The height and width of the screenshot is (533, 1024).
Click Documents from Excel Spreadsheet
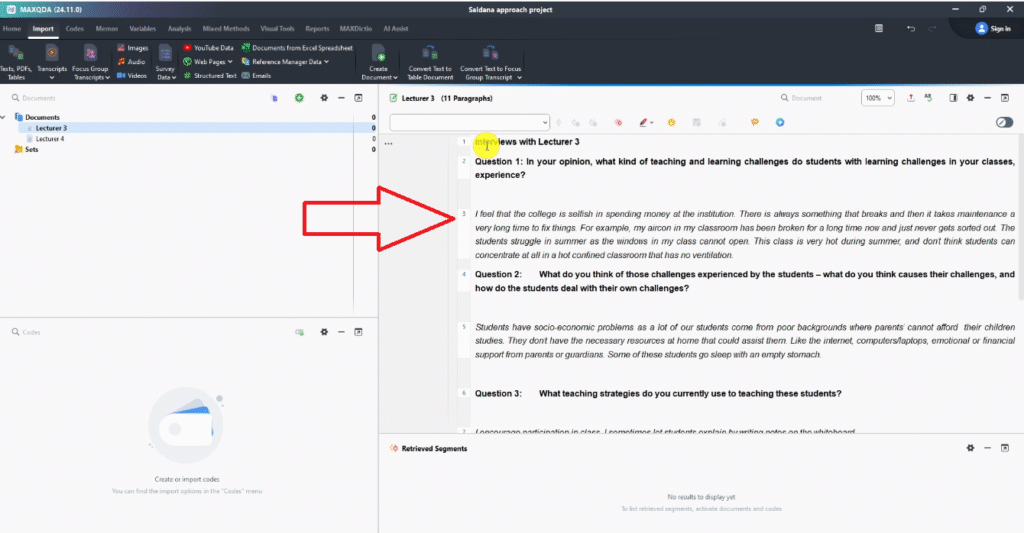pos(246,47)
